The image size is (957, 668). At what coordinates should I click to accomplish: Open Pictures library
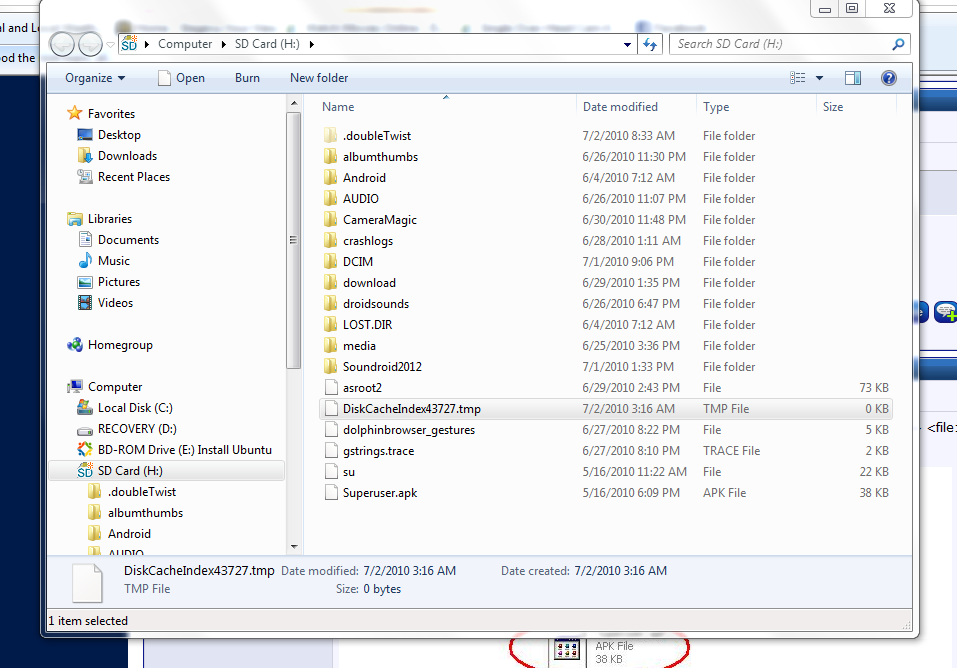tap(119, 281)
